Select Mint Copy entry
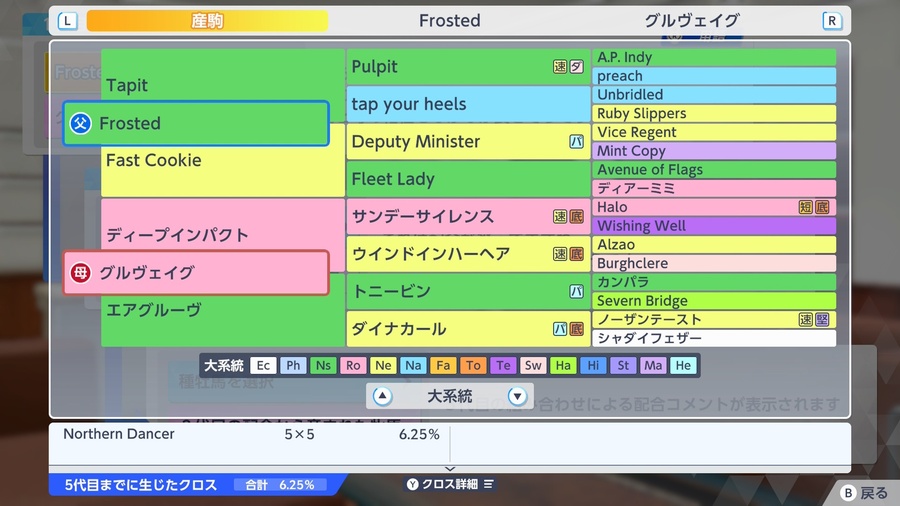The height and width of the screenshot is (506, 900). pyautogui.click(x=714, y=151)
